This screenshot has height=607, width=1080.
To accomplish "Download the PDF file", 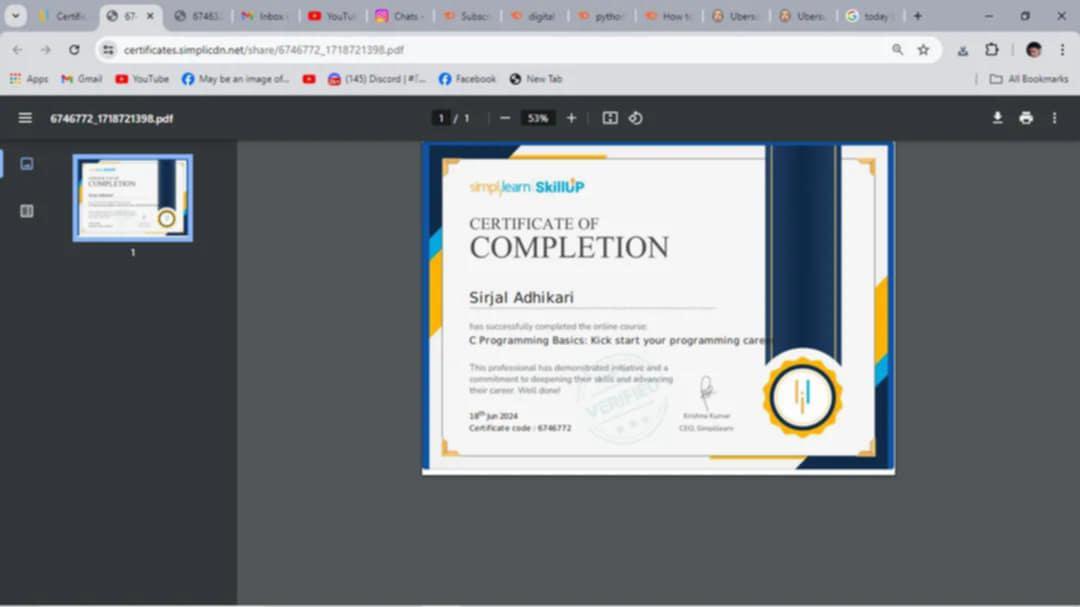I will (x=997, y=118).
